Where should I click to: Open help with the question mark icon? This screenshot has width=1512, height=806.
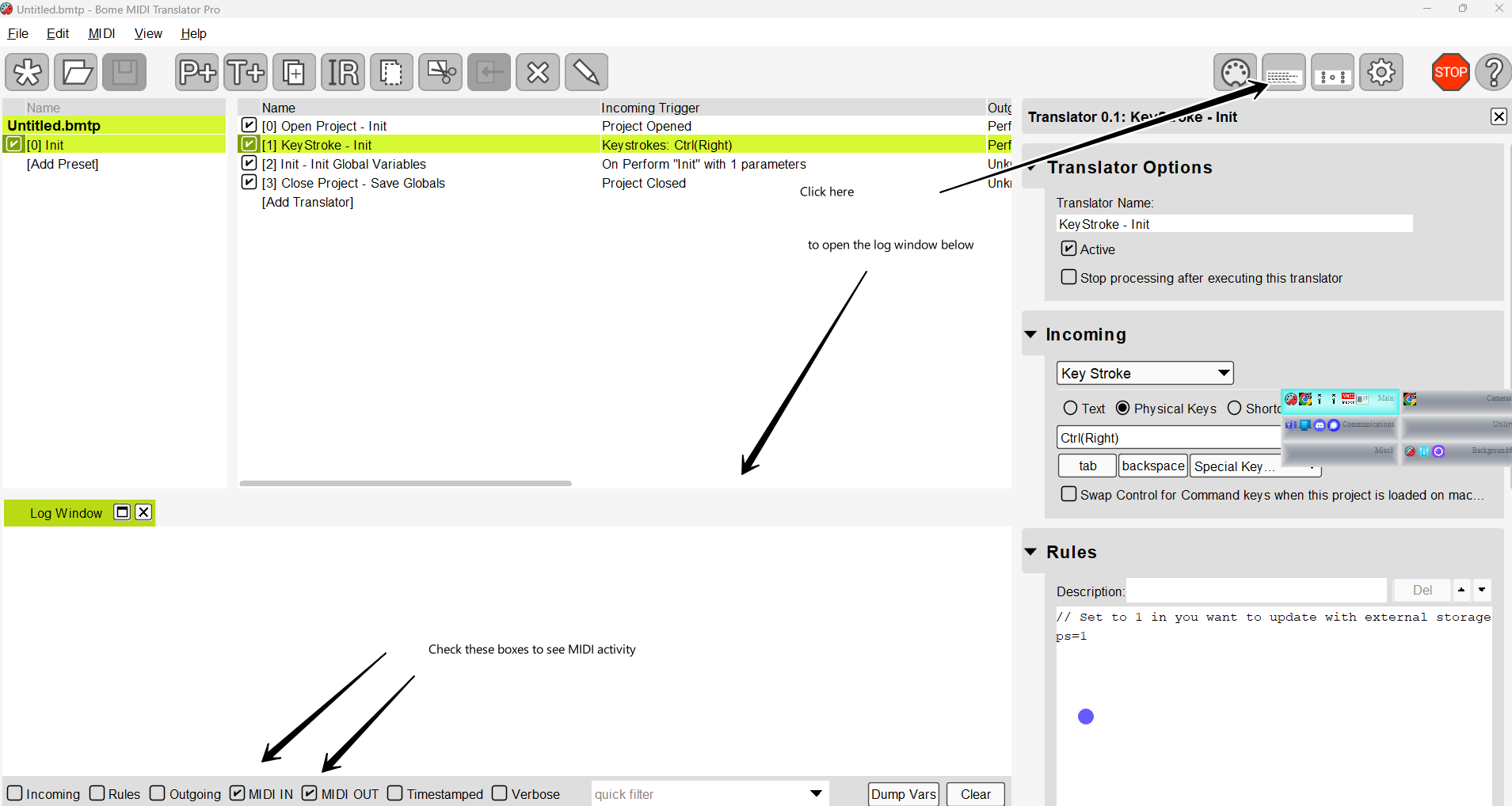click(x=1493, y=72)
